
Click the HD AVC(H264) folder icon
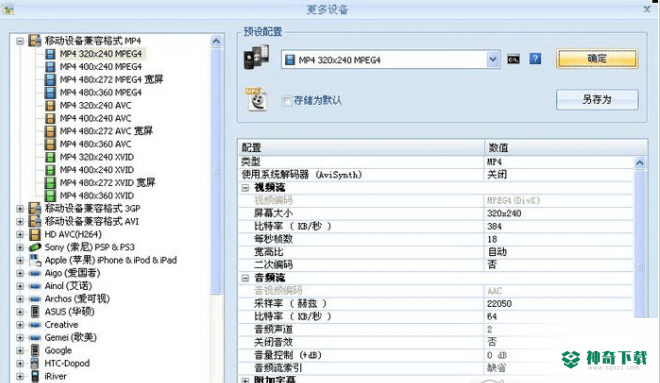click(35, 234)
